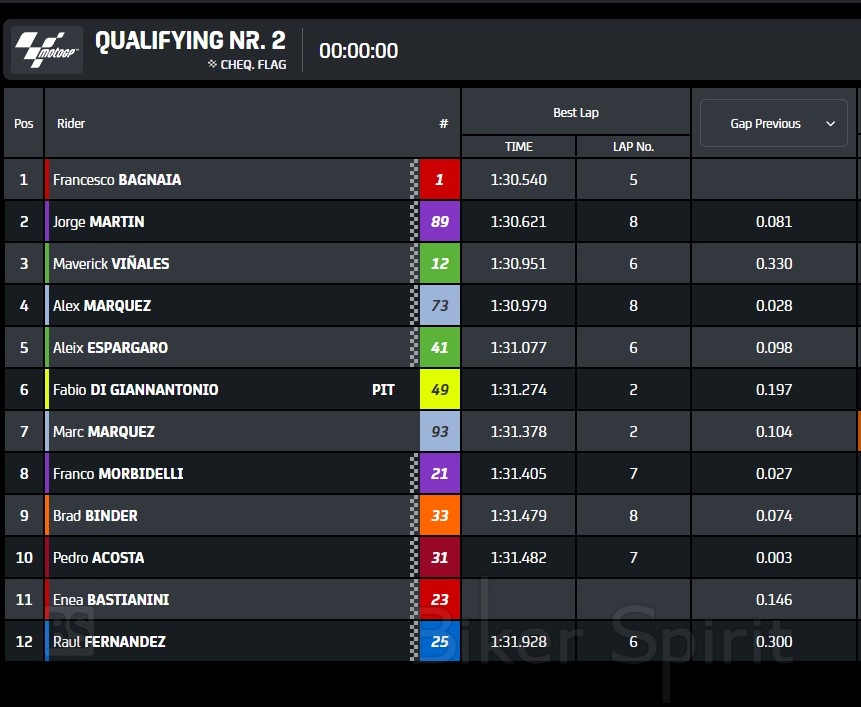Click the chequered flag icon beside CHEQ. FLAG
This screenshot has height=707, width=861.
(212, 64)
